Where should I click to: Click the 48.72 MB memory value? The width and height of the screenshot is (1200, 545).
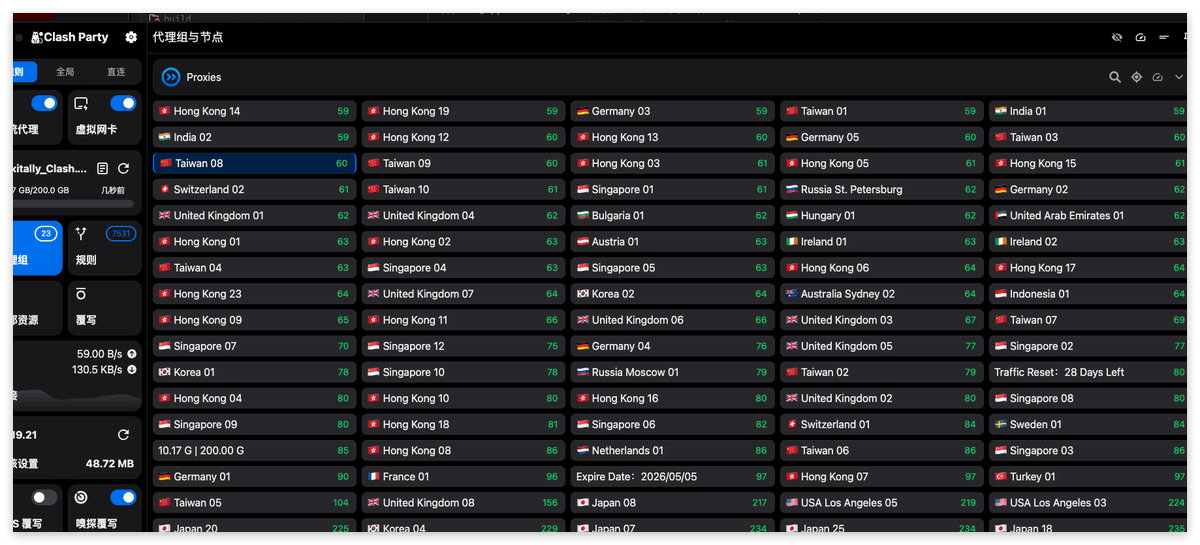click(x=110, y=464)
